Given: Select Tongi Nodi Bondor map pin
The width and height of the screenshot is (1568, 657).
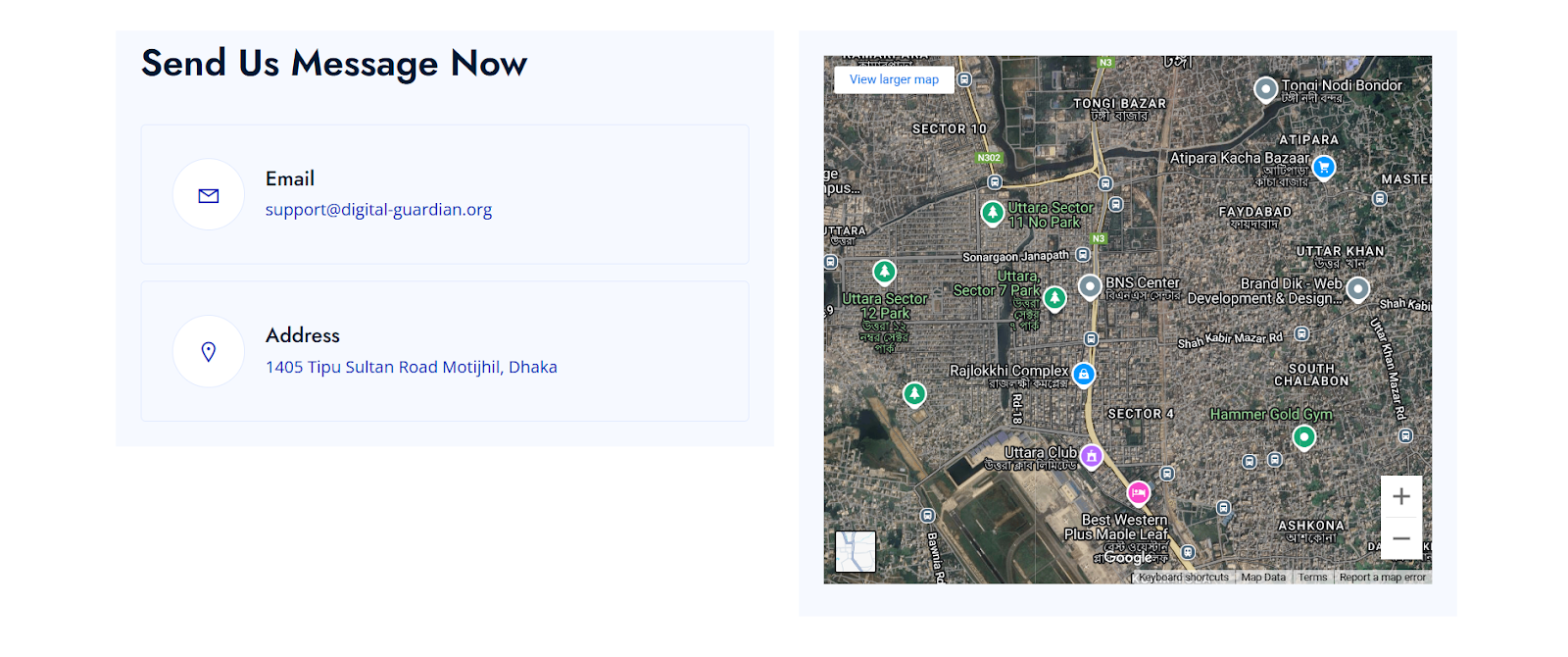Looking at the screenshot, I should coord(1266,90).
